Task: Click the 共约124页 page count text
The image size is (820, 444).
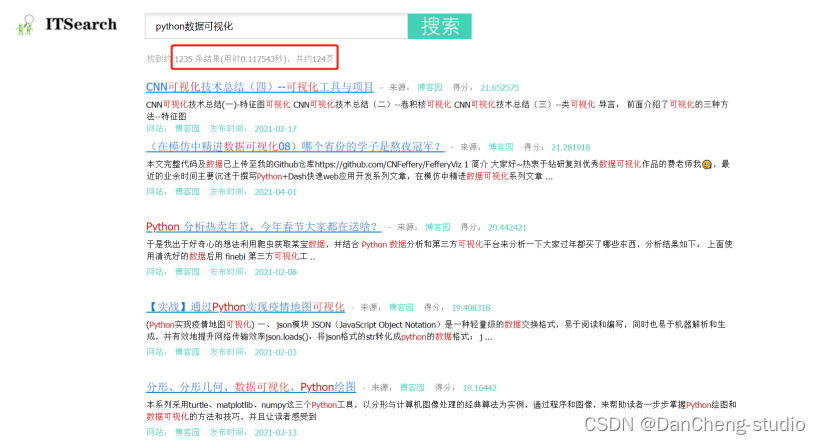Action: 315,59
